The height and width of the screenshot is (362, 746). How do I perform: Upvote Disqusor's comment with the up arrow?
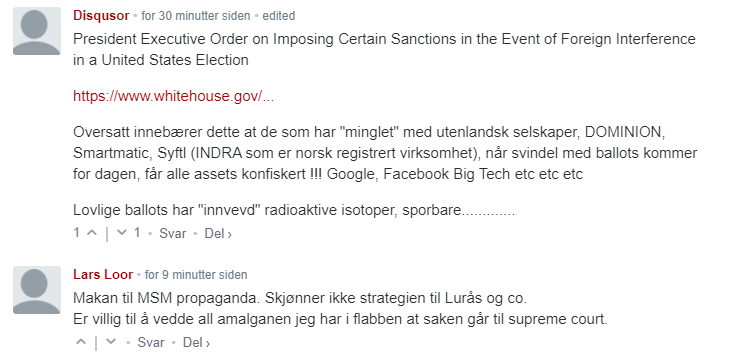pyautogui.click(x=92, y=233)
